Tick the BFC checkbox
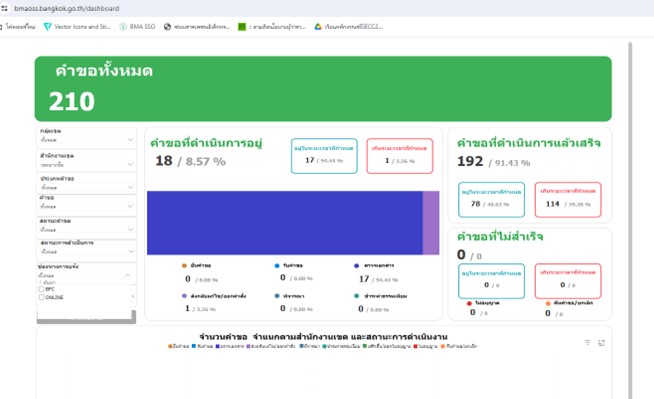 [41, 289]
